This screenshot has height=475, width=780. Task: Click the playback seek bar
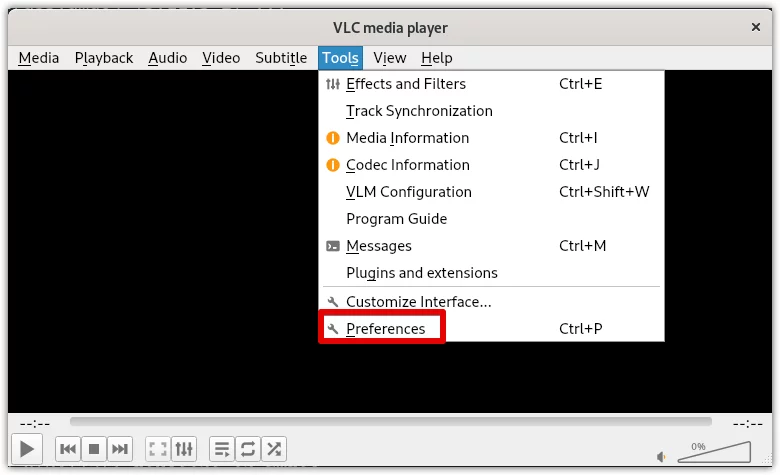pyautogui.click(x=390, y=422)
